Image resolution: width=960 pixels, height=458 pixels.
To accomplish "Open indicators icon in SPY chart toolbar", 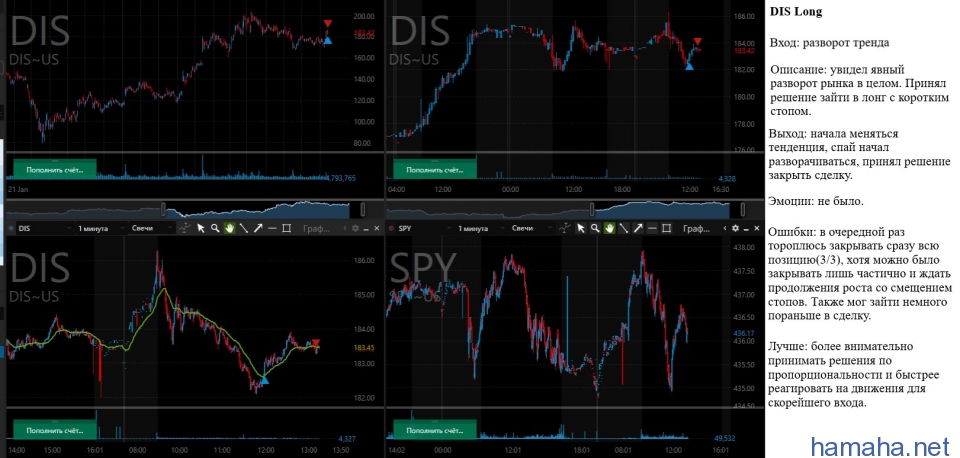I will [566, 228].
